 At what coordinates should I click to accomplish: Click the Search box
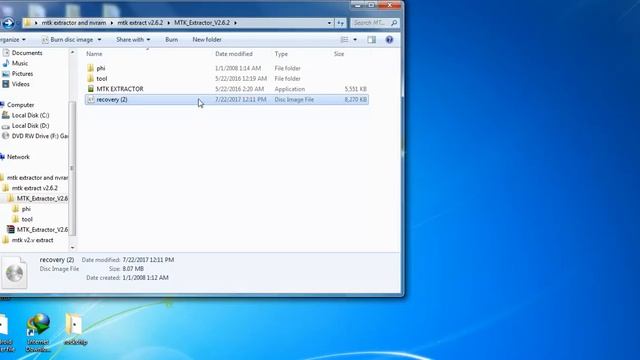pos(374,23)
